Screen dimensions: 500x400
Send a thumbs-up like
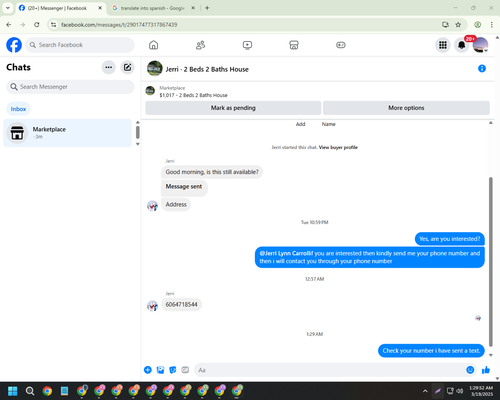tap(486, 370)
